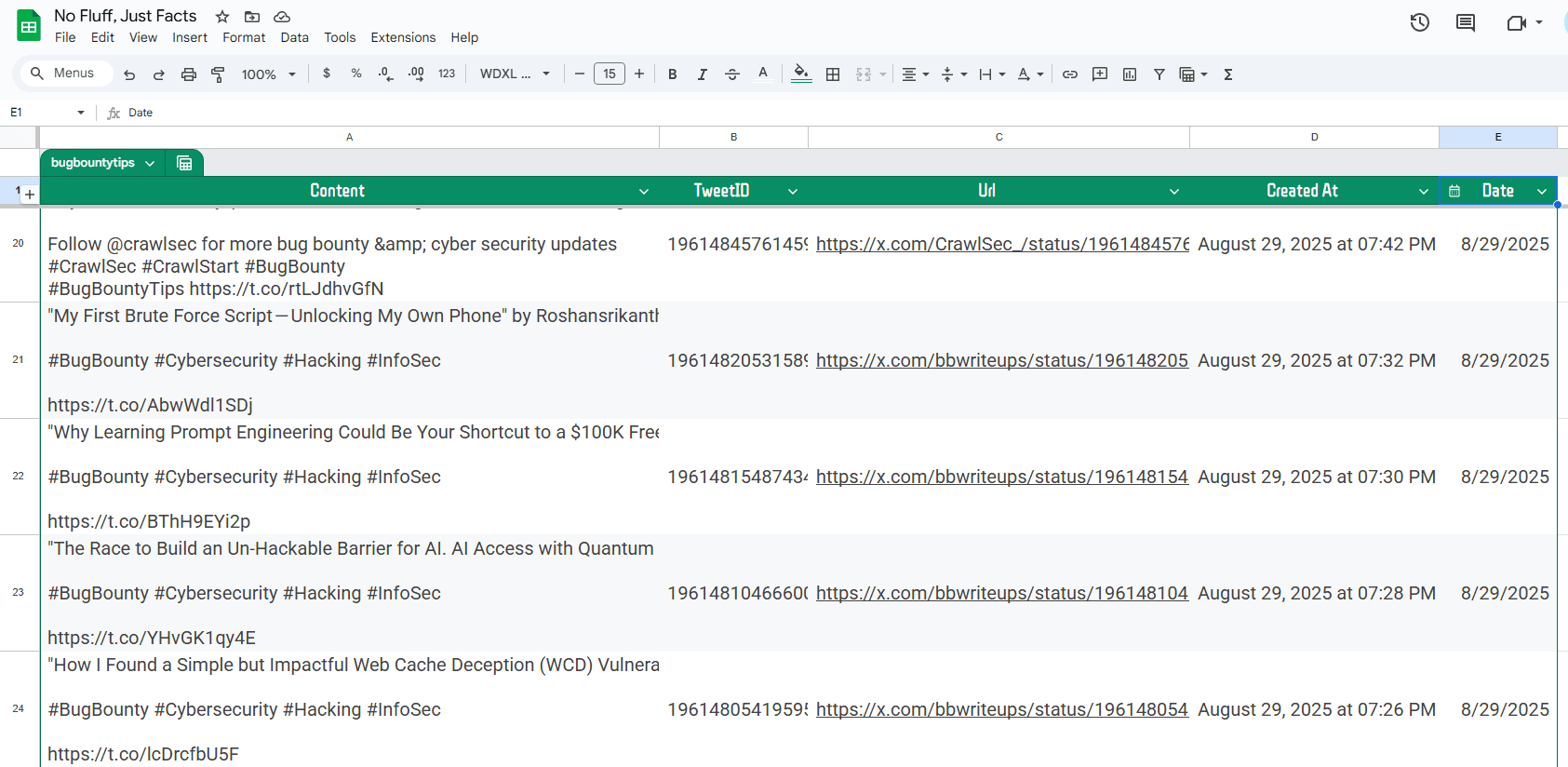
Task: Open the name box E1 dropdown
Action: coord(81,113)
